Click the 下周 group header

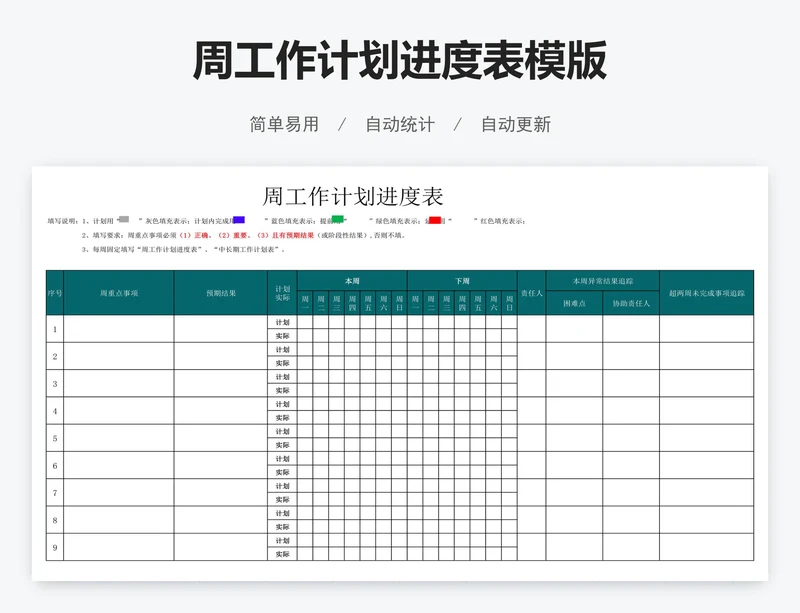click(x=462, y=281)
